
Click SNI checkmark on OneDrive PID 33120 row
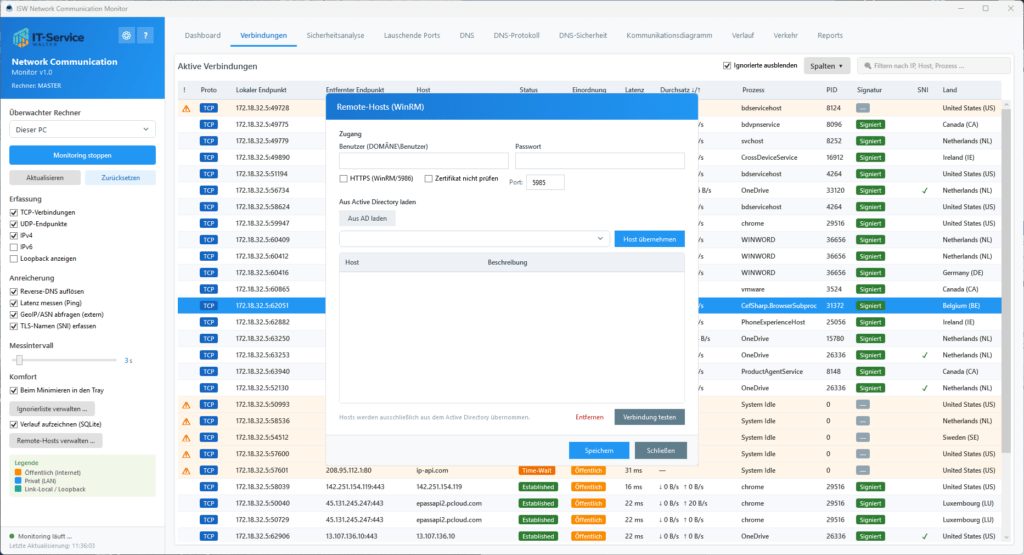click(x=924, y=191)
